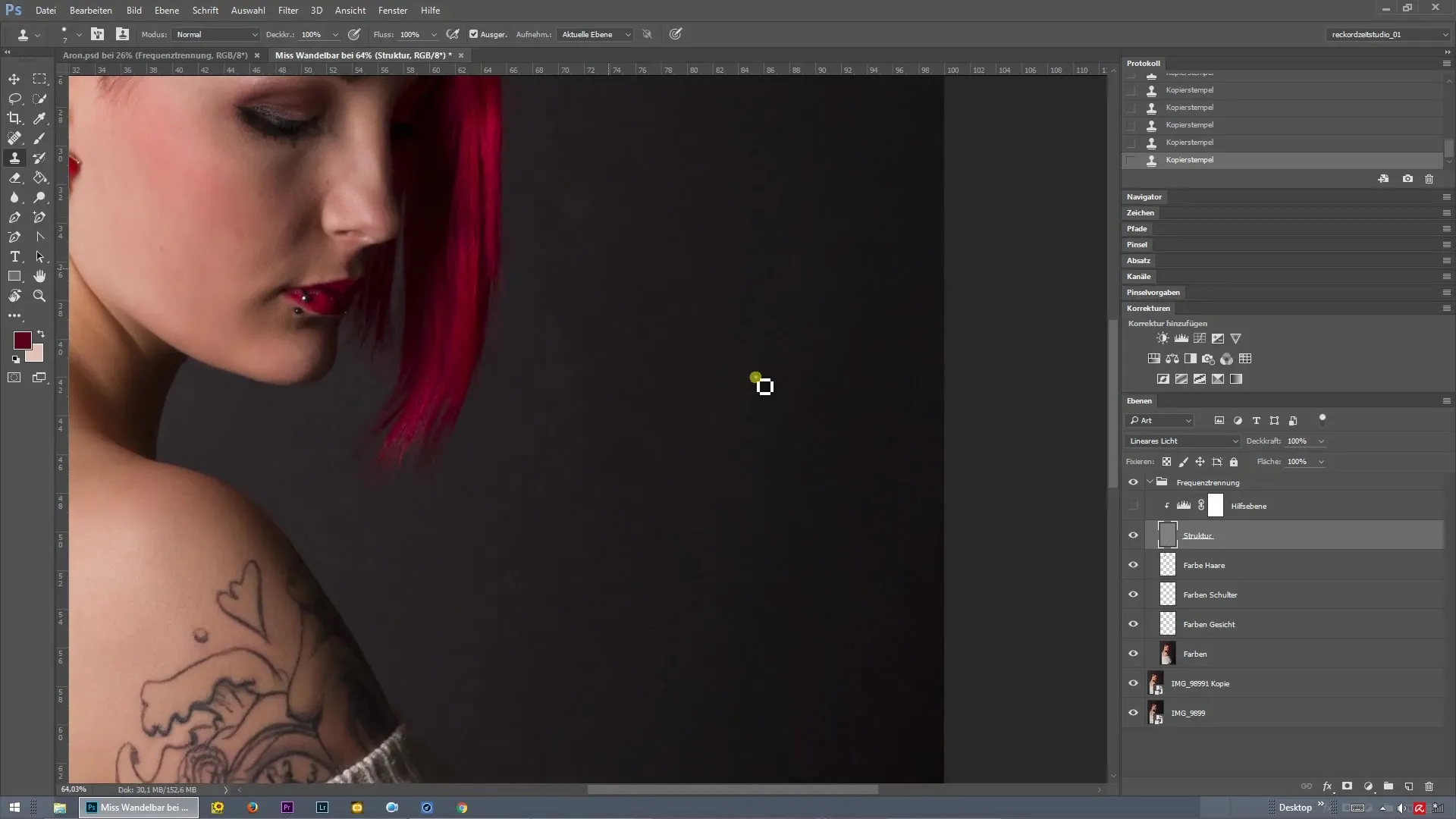Viewport: 1456px width, 819px height.
Task: Select the Brush tool
Action: (x=39, y=138)
